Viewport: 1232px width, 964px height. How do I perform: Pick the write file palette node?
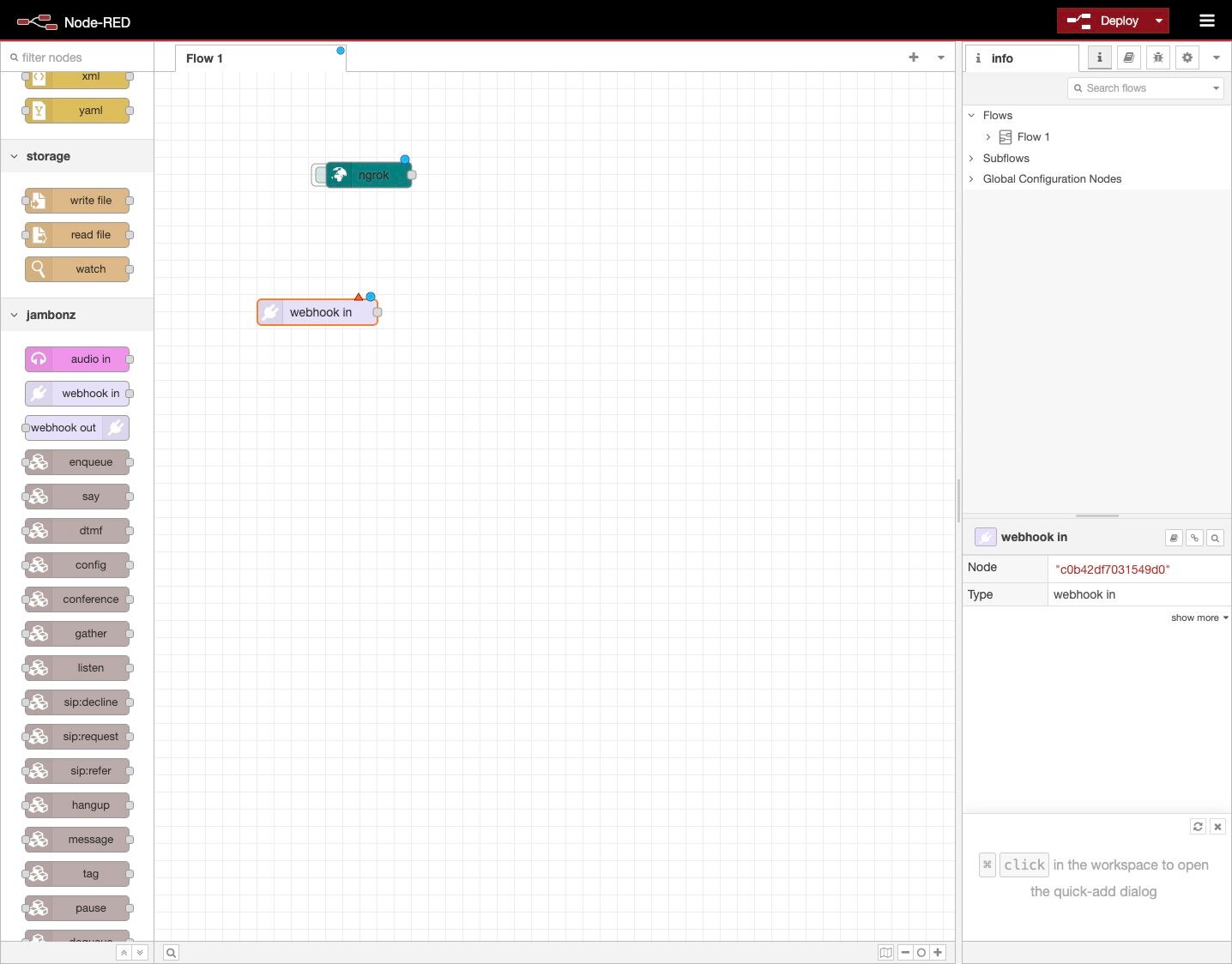(x=77, y=201)
